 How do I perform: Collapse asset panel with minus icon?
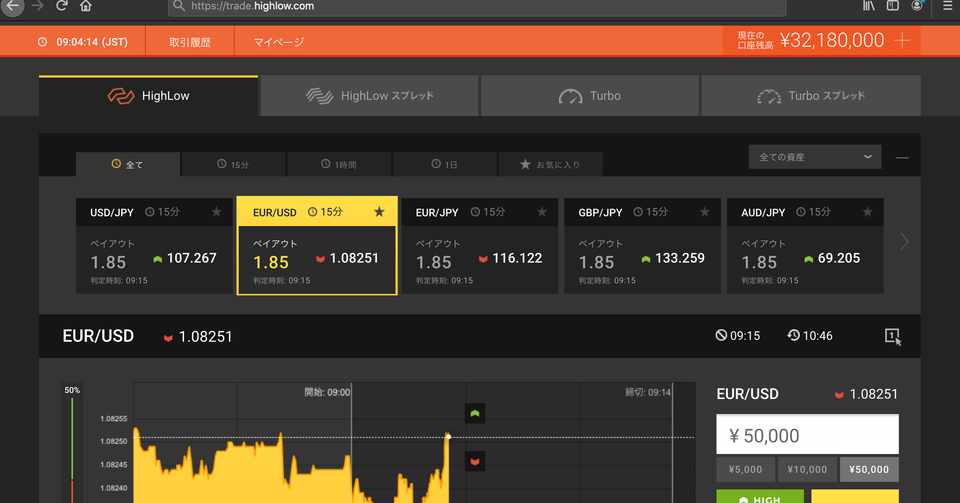(x=902, y=157)
